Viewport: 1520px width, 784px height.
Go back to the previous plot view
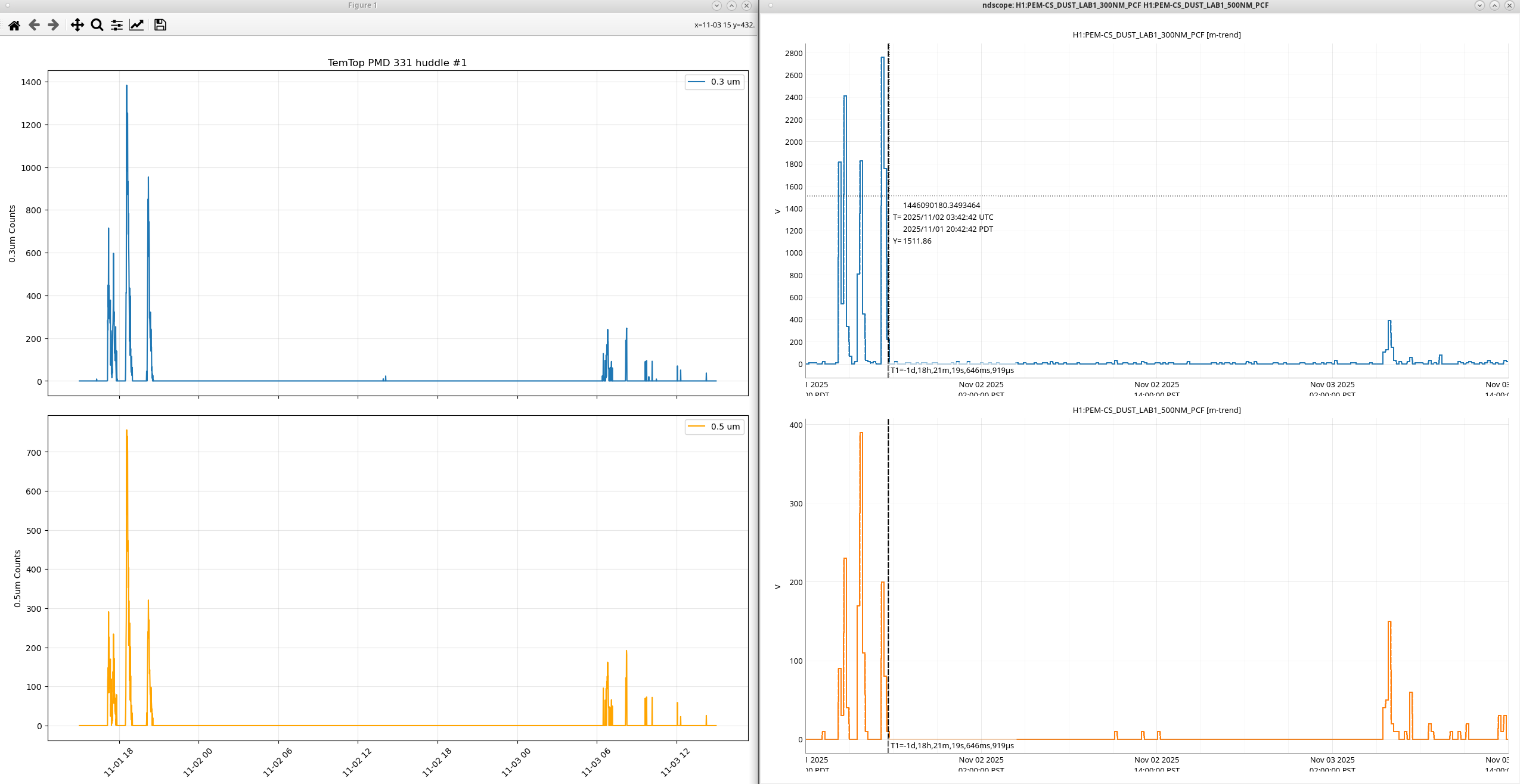pyautogui.click(x=34, y=25)
